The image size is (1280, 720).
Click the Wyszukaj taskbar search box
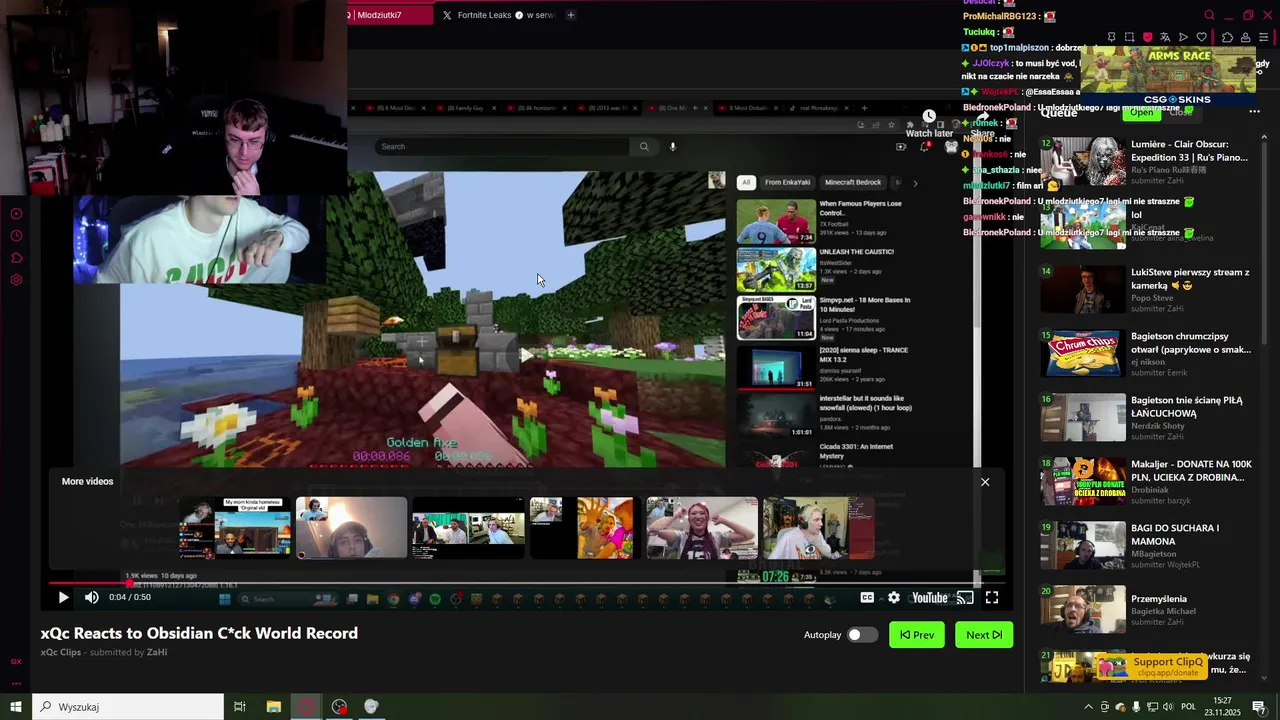[x=128, y=707]
